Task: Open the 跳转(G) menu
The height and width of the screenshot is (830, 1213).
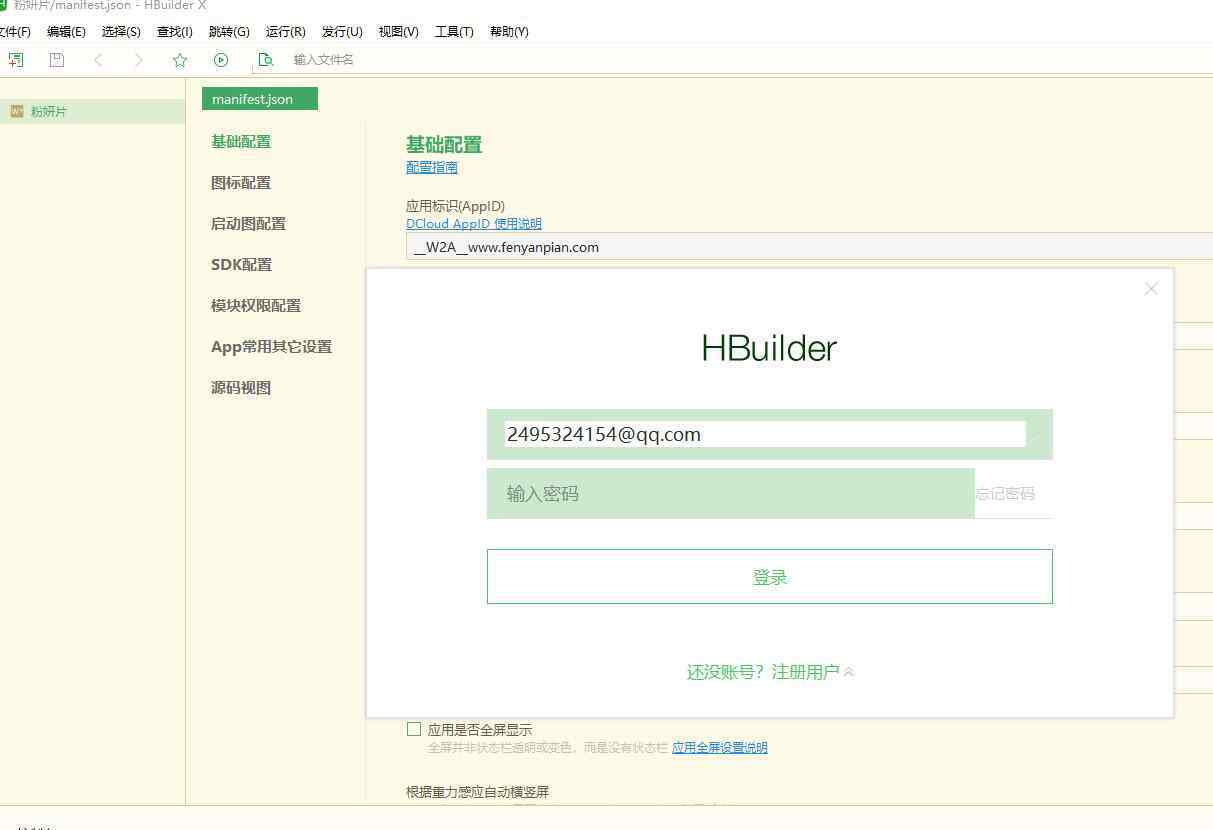Action: click(229, 32)
